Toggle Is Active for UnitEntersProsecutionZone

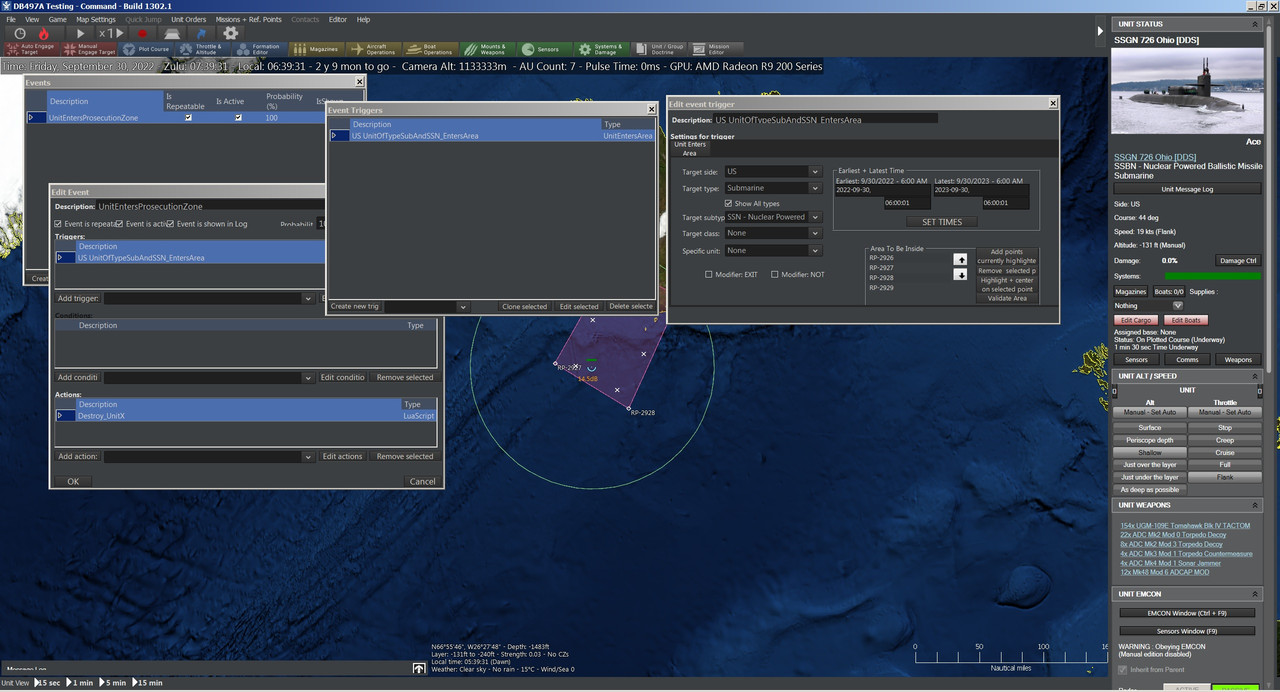pos(238,118)
